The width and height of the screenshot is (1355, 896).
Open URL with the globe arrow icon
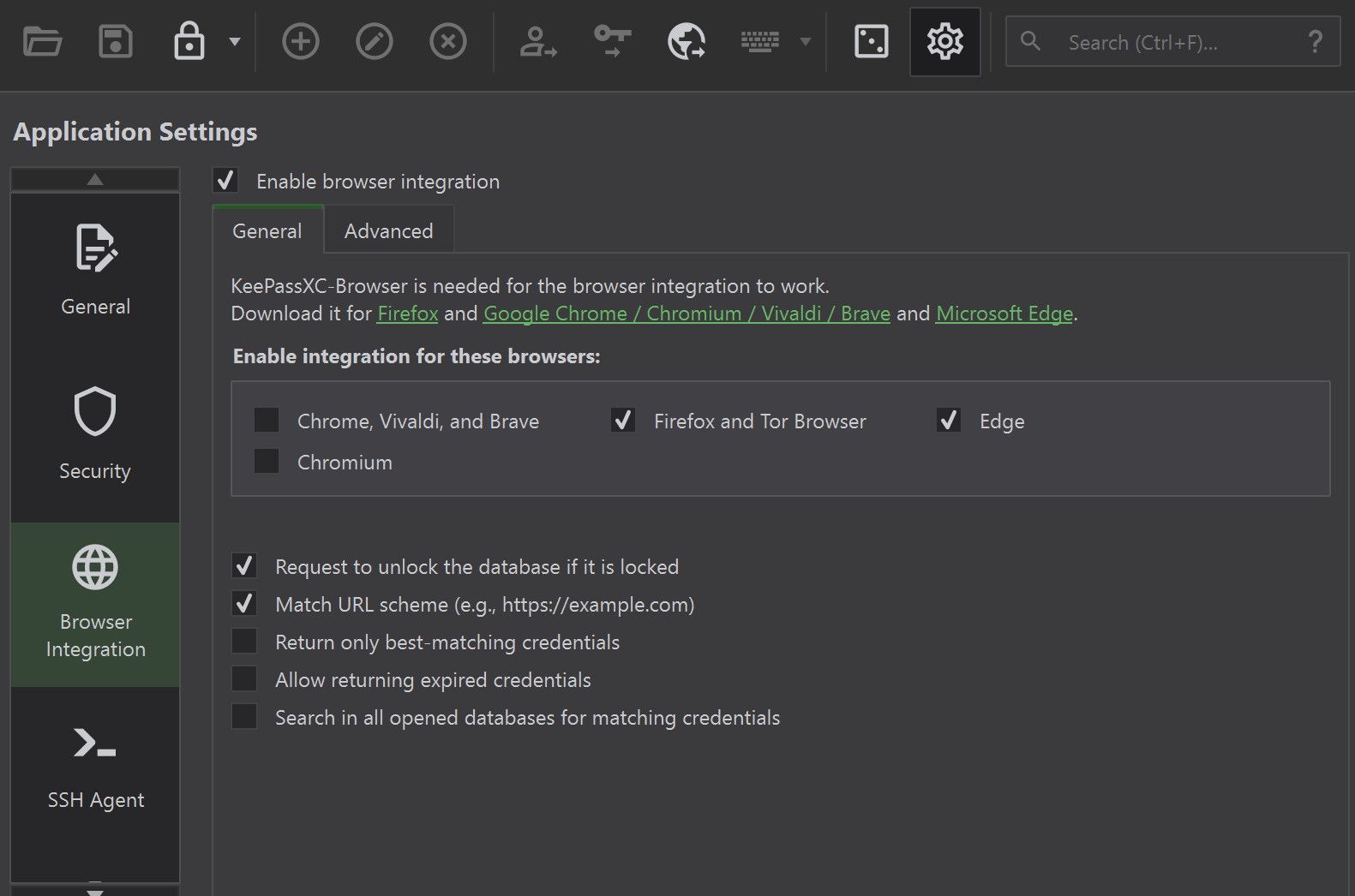click(x=686, y=41)
